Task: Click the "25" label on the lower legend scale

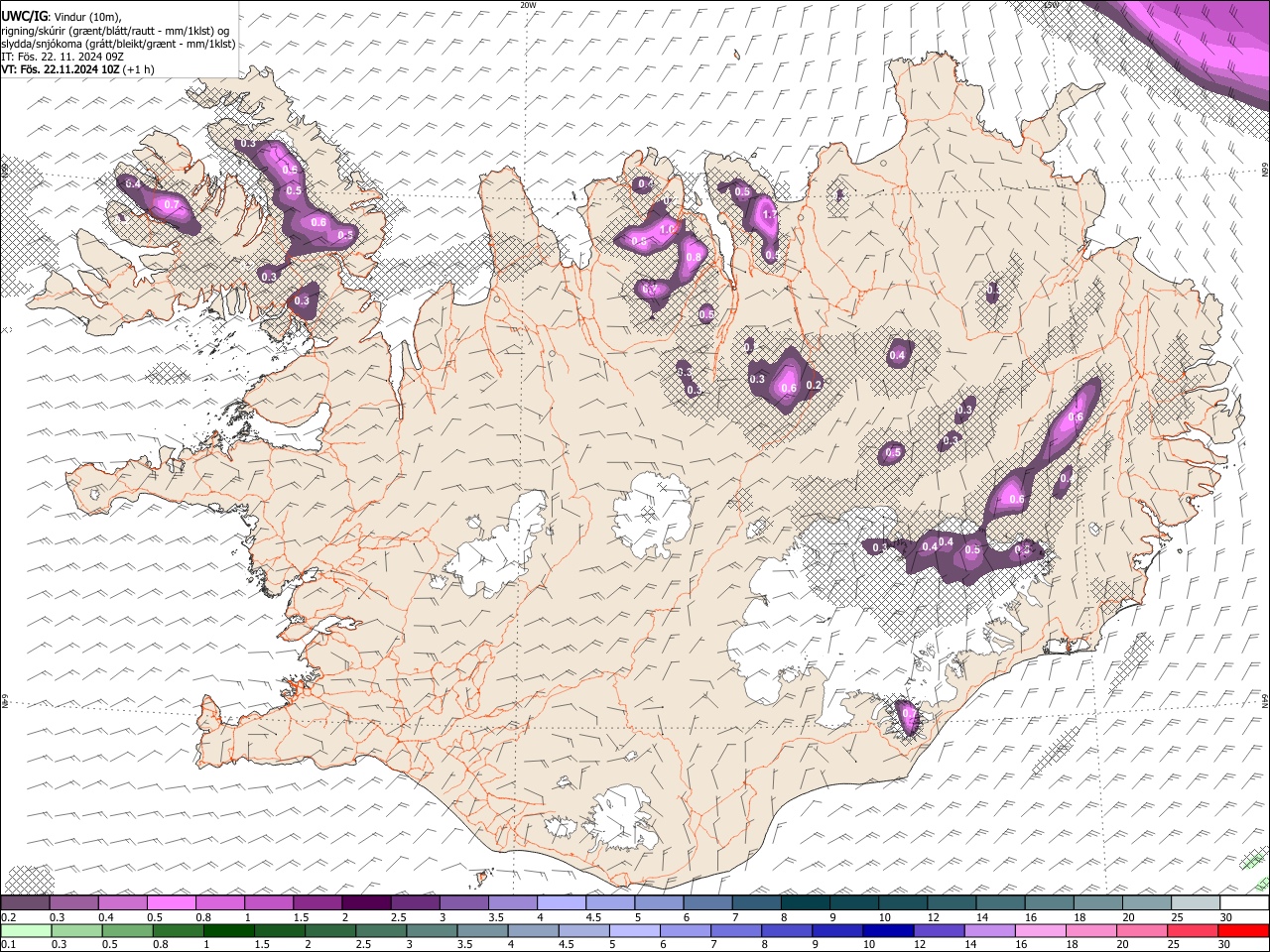Action: (x=1175, y=944)
